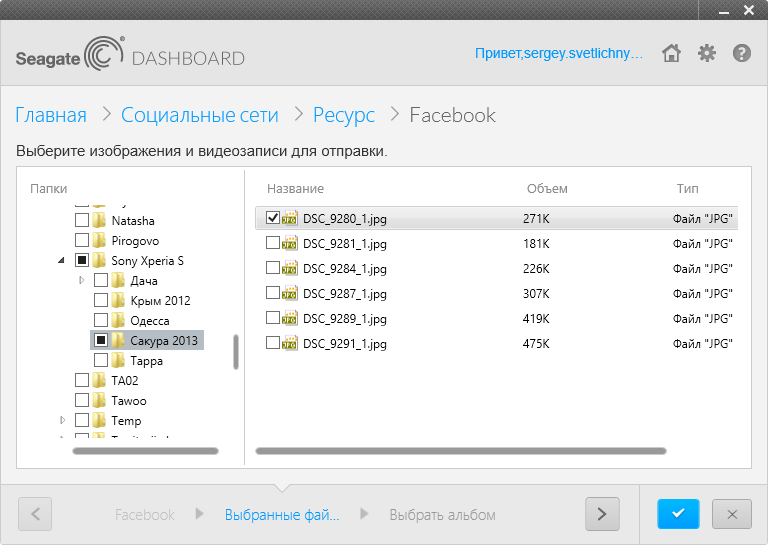The height and width of the screenshot is (545, 768).
Task: Select Facebook wizard step
Action: (144, 515)
